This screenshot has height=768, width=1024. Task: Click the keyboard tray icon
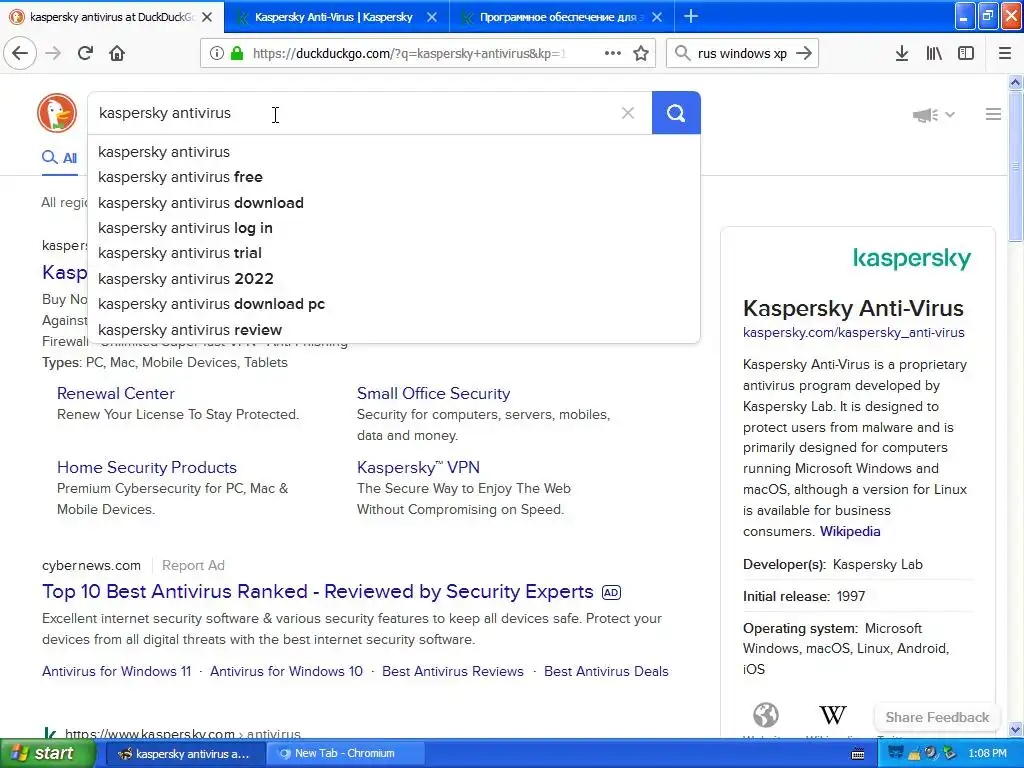[x=858, y=754]
